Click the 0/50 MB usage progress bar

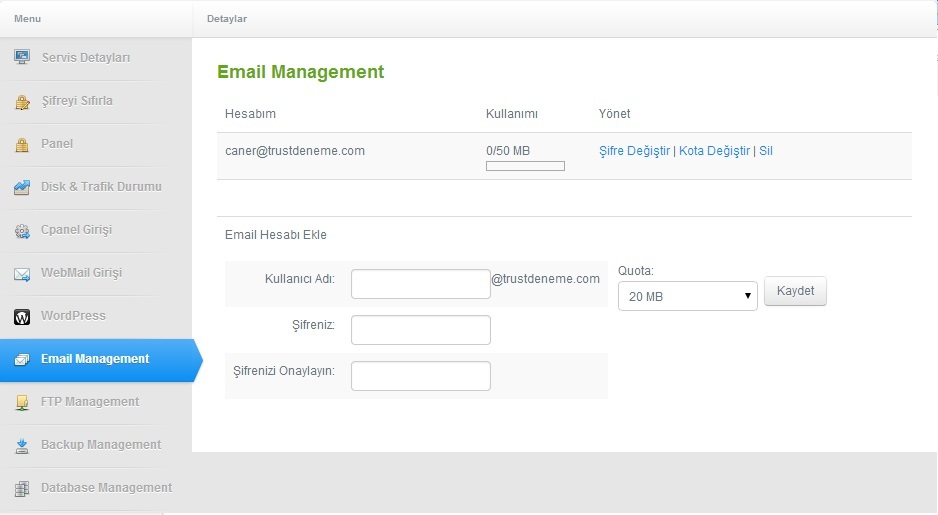(x=525, y=166)
